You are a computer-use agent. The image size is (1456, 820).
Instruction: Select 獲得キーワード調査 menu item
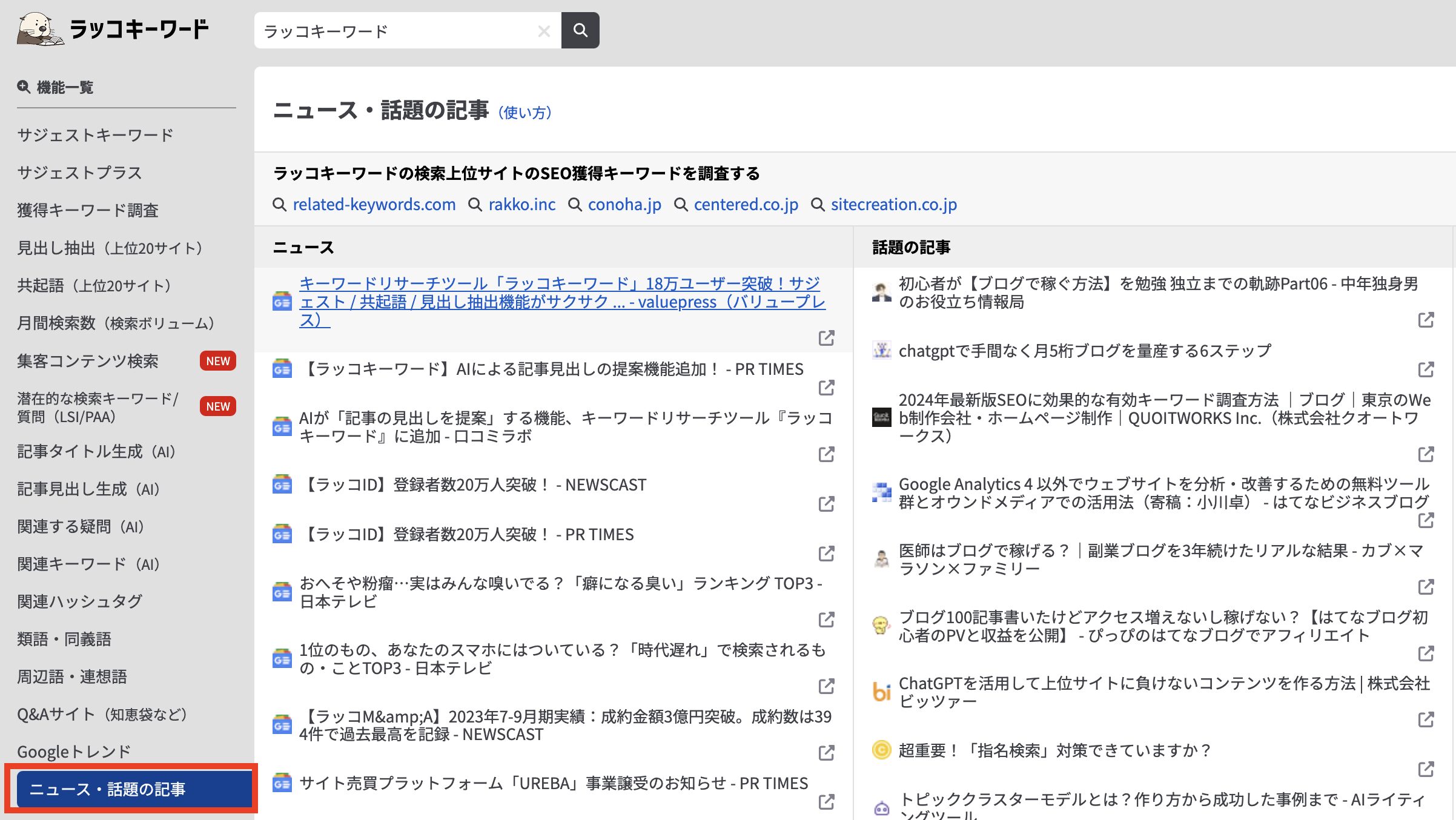pos(87,210)
